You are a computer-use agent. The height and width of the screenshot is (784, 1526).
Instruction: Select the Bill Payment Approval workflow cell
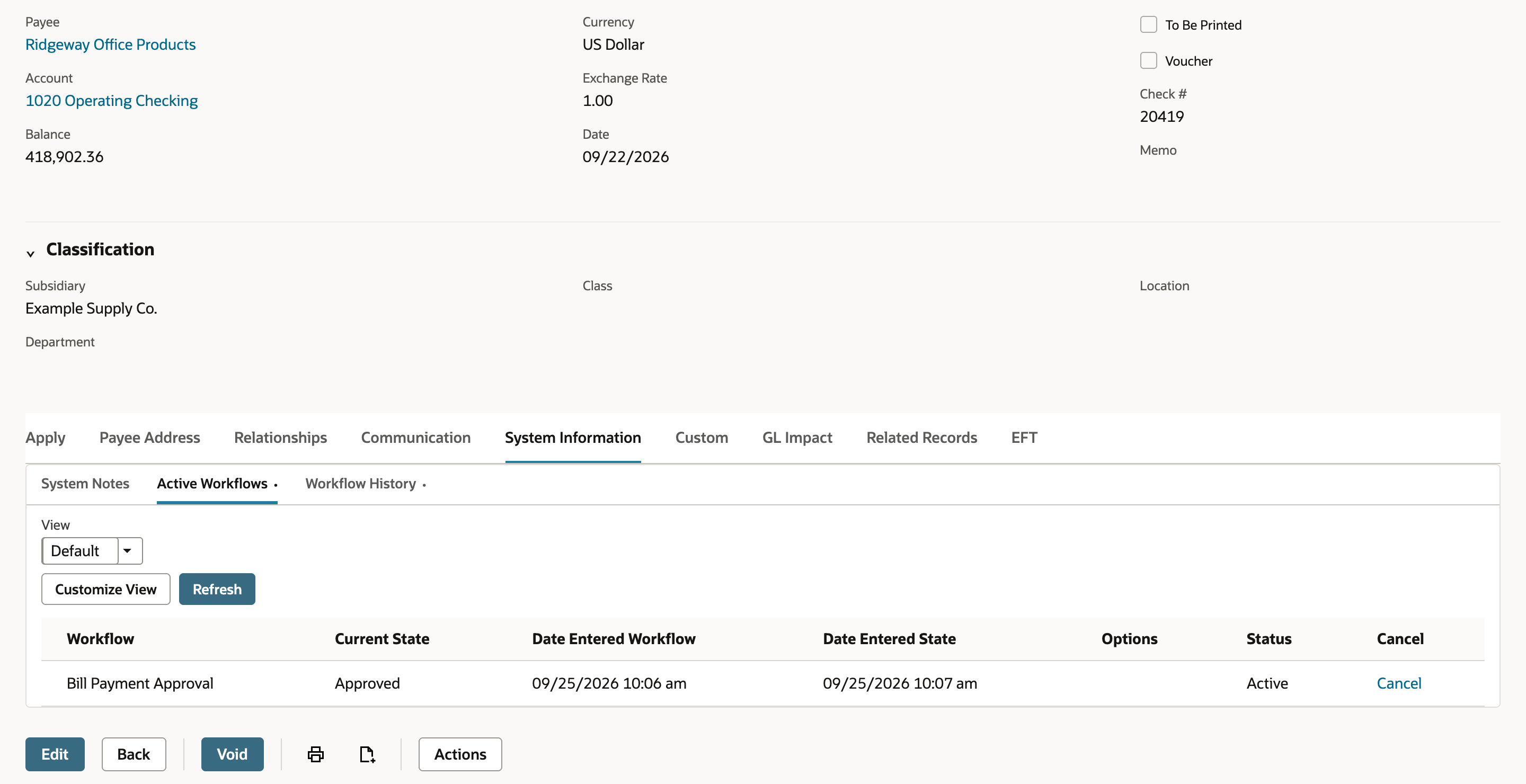pos(140,683)
